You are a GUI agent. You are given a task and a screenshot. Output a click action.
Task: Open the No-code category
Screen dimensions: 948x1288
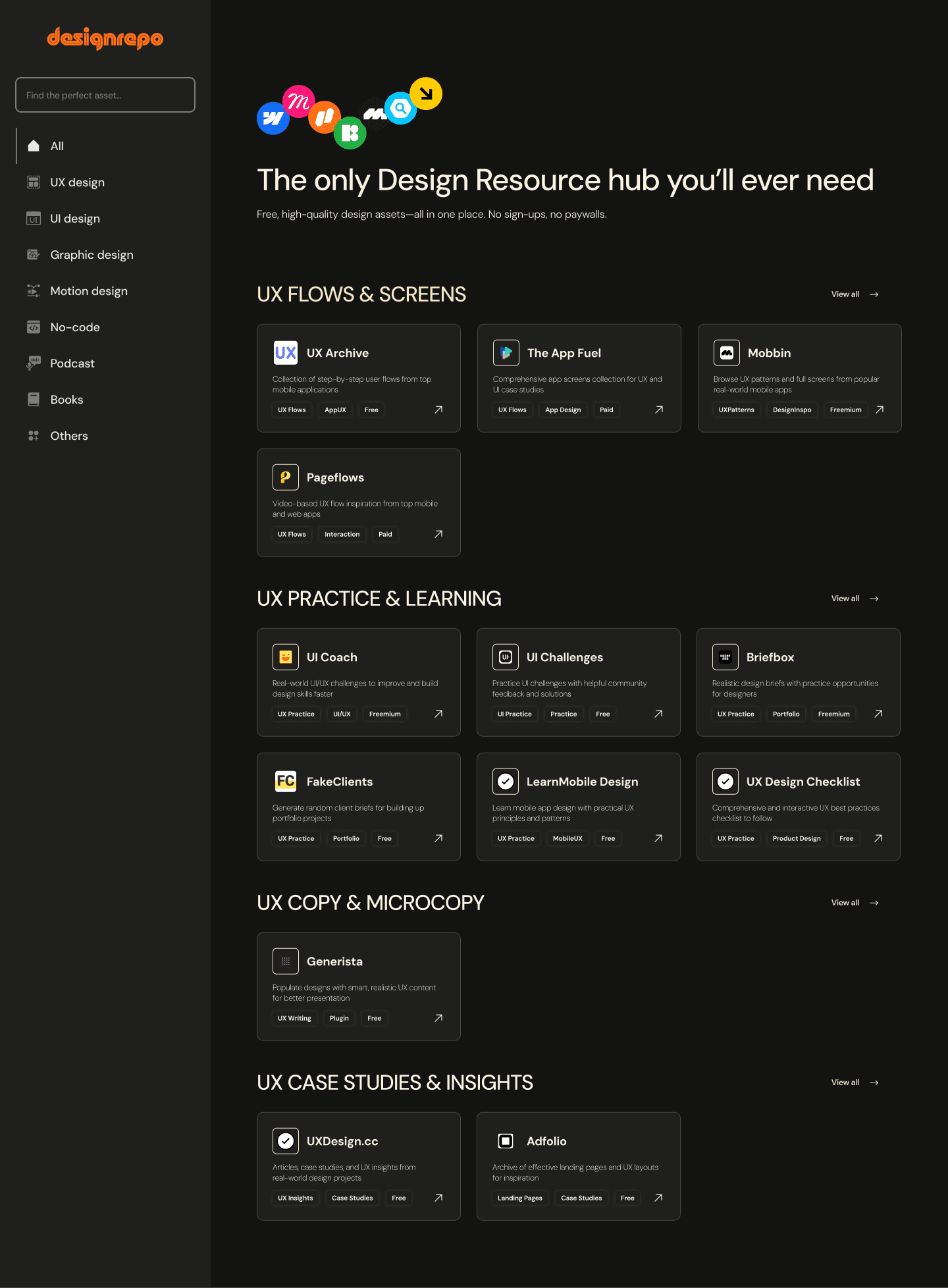pos(105,327)
